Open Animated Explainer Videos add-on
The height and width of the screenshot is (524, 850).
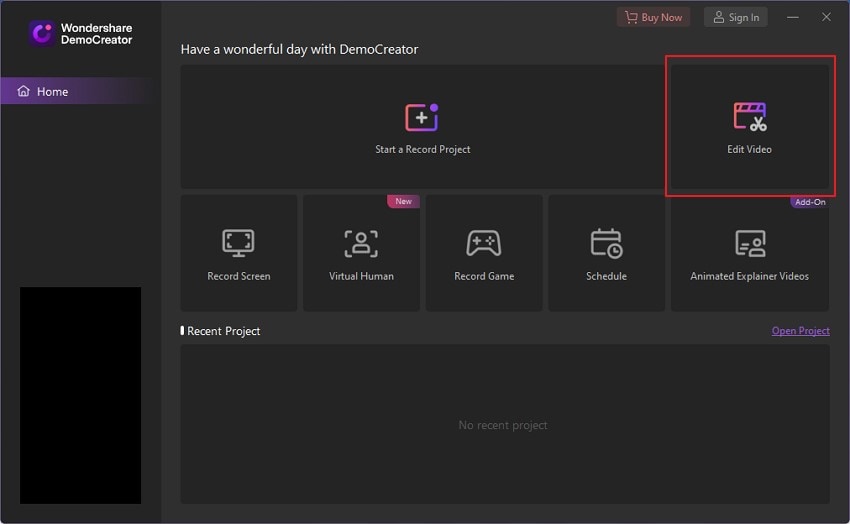tap(750, 253)
